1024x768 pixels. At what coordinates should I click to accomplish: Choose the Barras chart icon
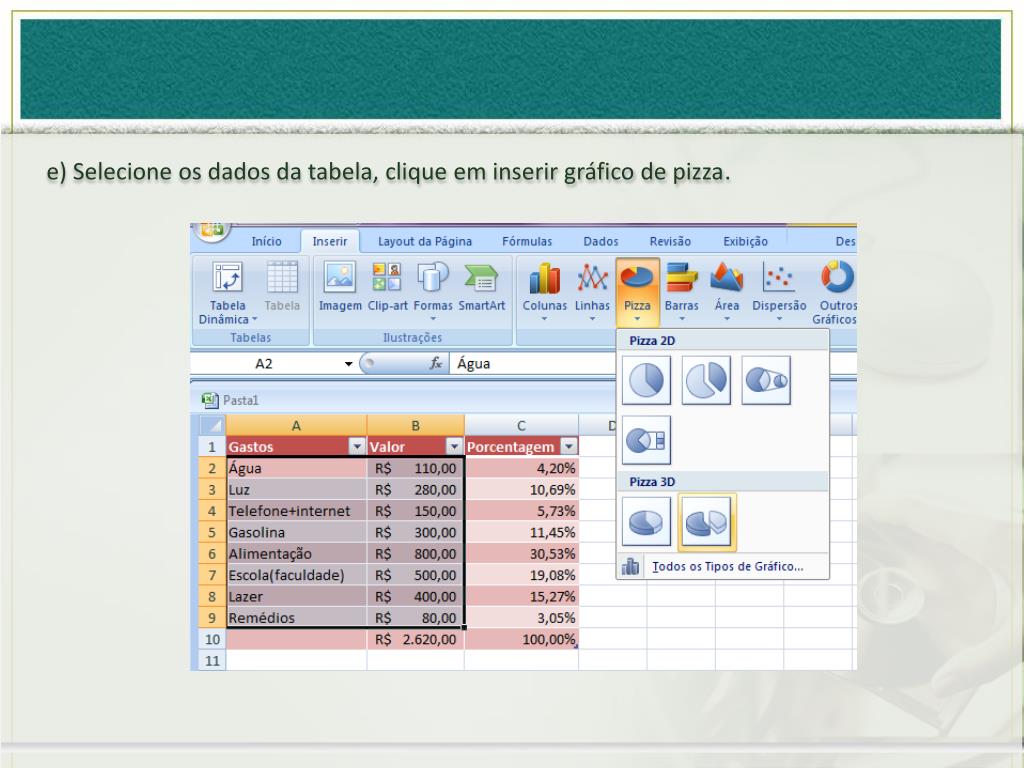(682, 277)
